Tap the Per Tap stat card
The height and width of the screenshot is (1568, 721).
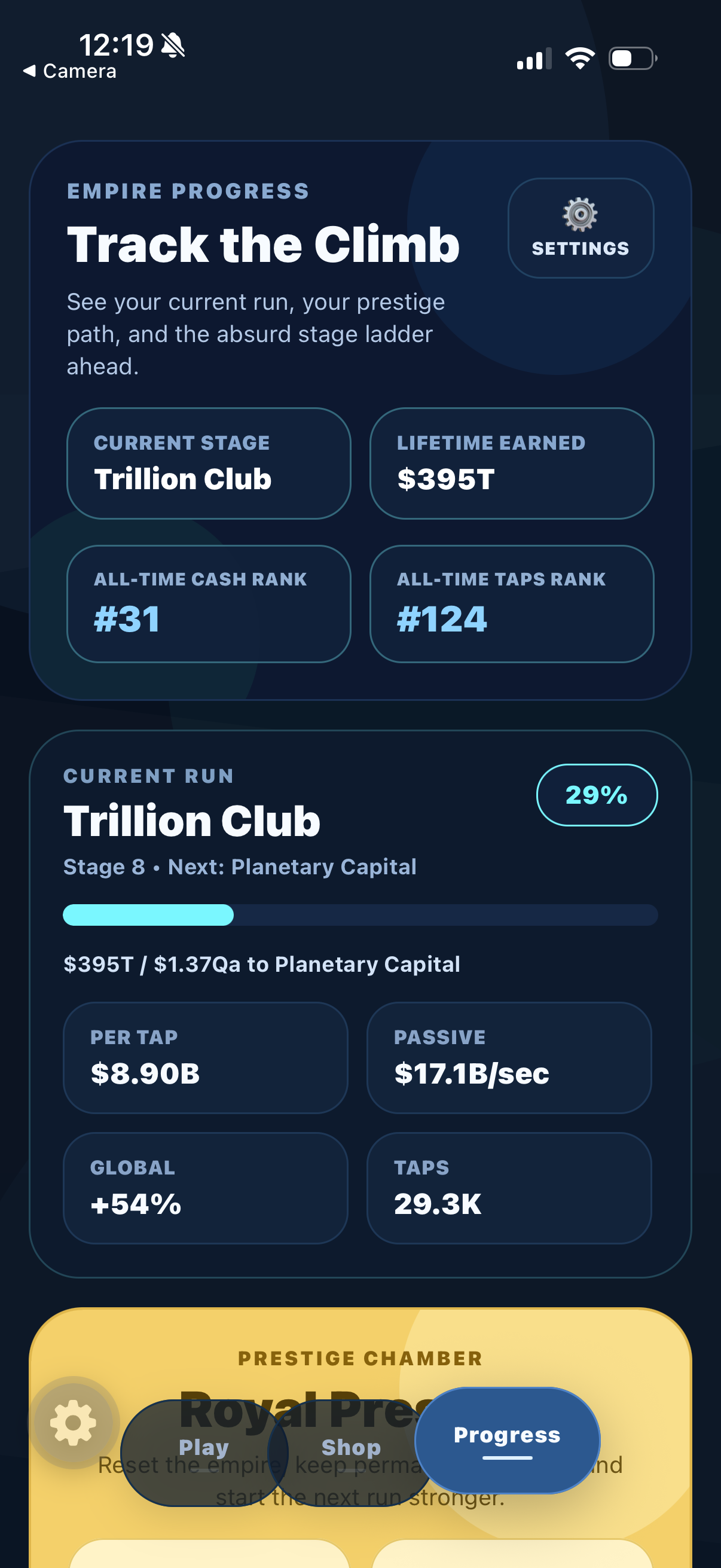[x=206, y=1057]
